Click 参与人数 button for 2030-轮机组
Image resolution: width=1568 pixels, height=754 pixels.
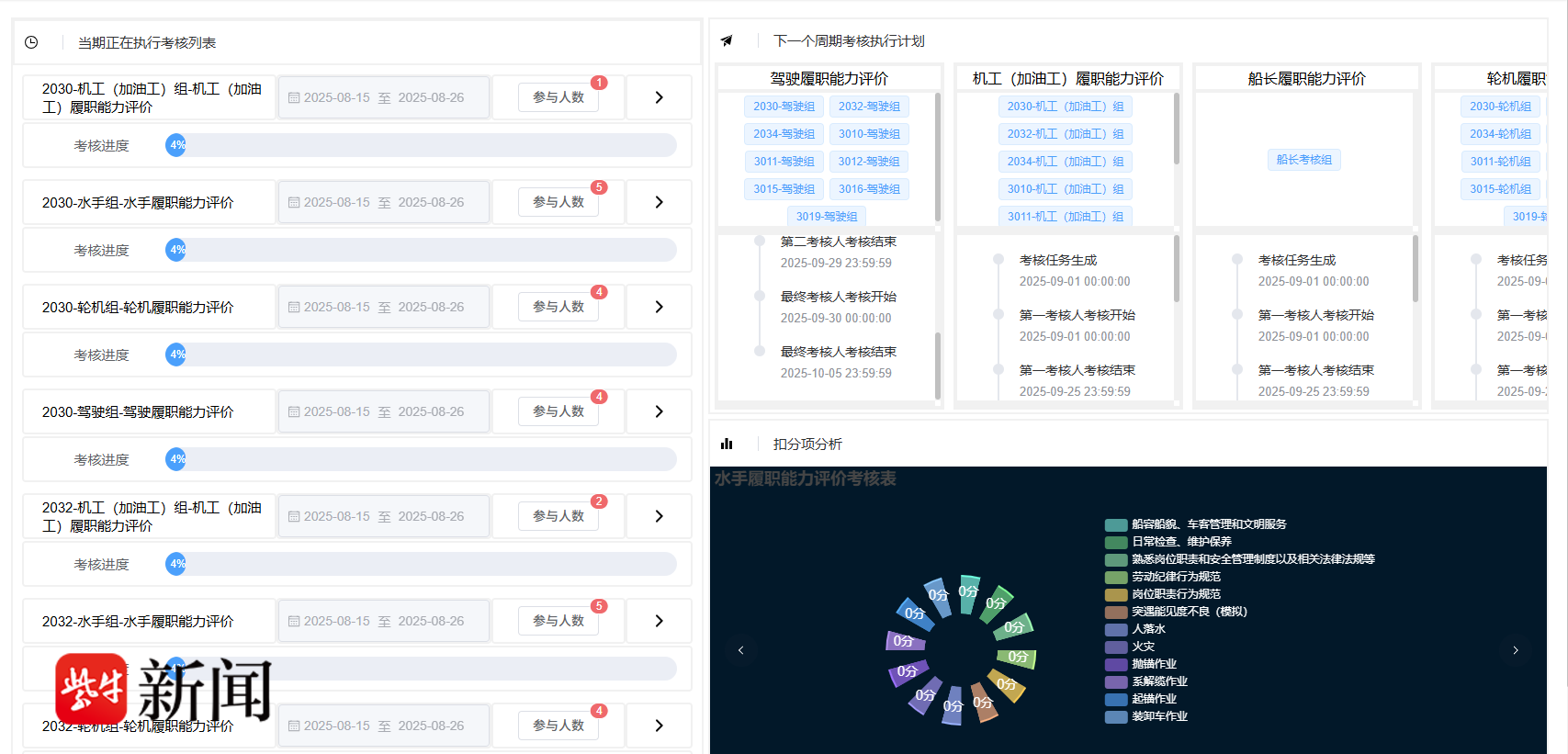point(558,307)
